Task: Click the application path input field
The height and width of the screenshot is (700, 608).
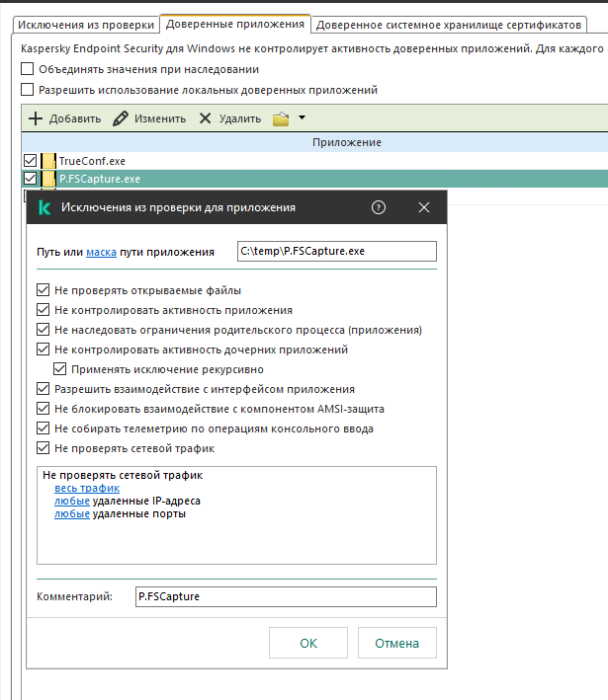Action: click(337, 251)
